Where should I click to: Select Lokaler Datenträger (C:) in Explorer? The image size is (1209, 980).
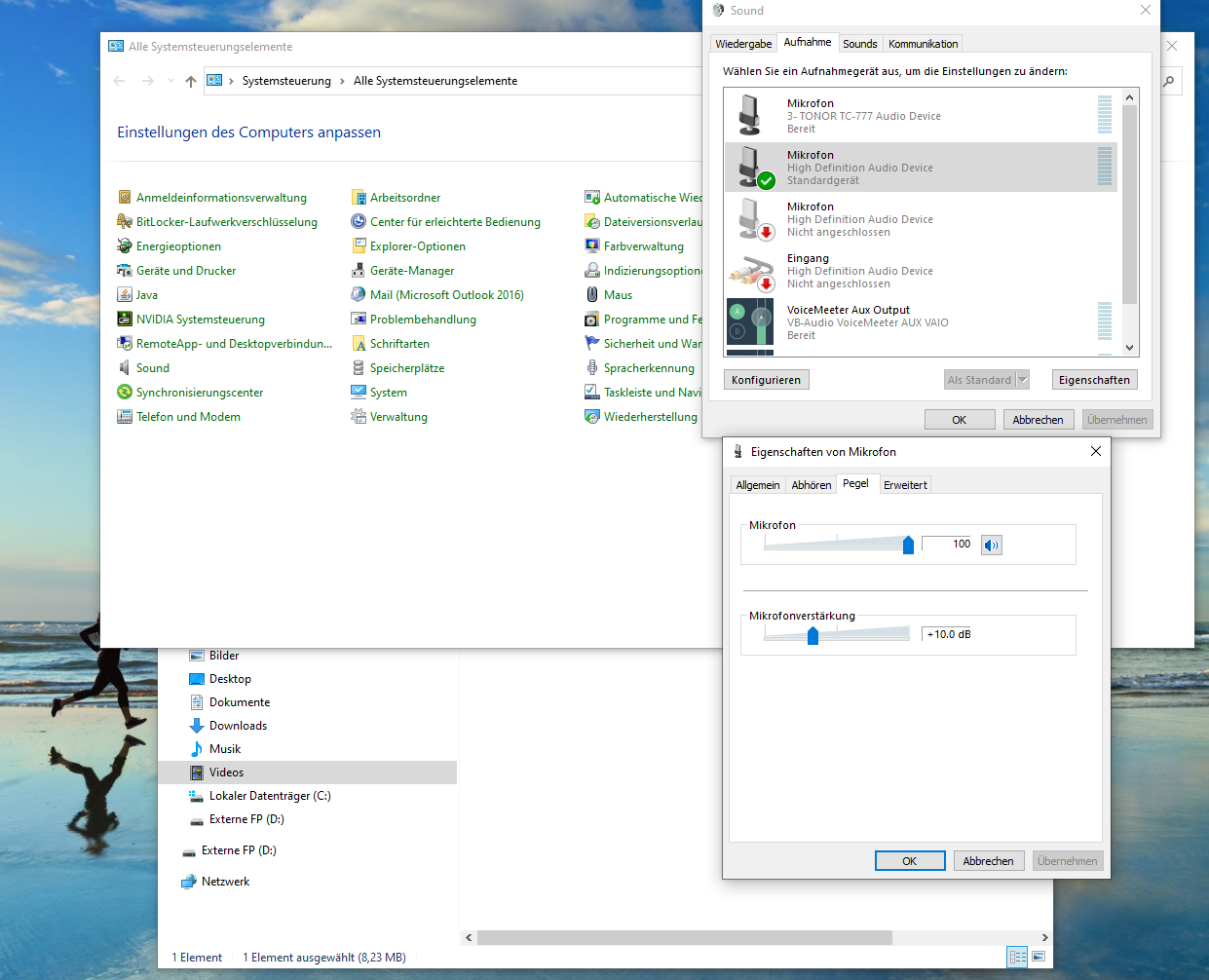pyautogui.click(x=270, y=796)
